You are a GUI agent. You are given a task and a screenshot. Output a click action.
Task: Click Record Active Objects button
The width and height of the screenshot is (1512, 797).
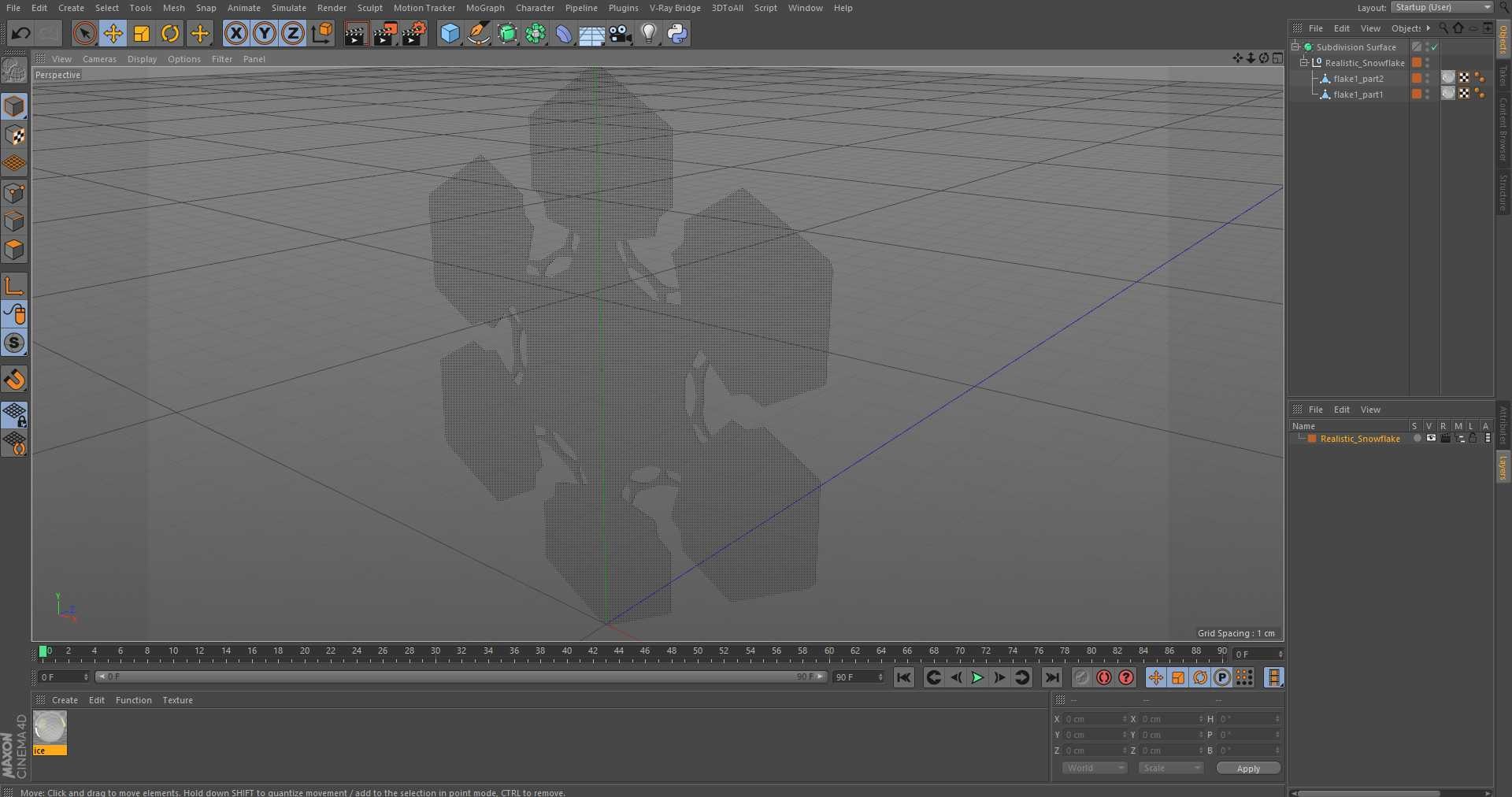coord(1082,677)
